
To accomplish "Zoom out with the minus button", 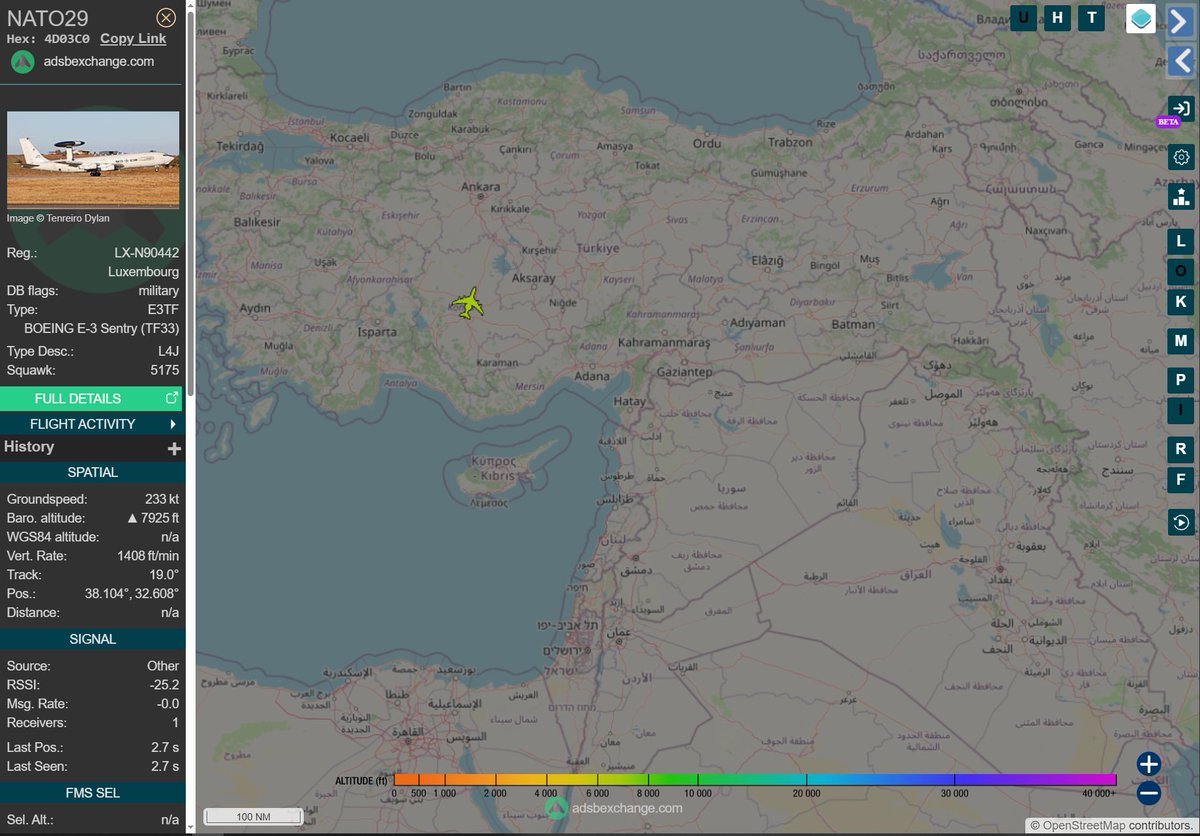I will click(1148, 794).
